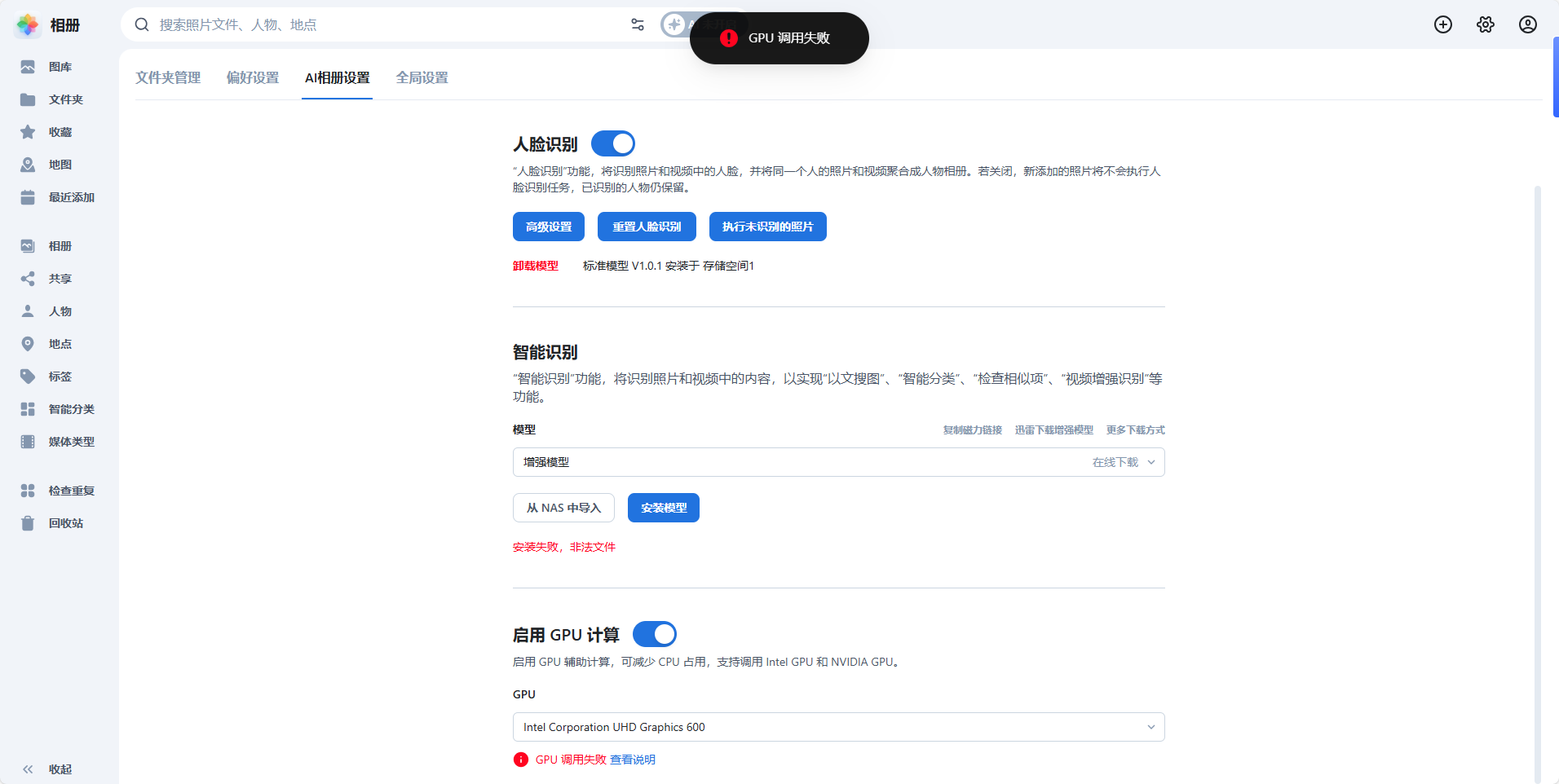This screenshot has width=1559, height=784.
Task: Open 查看说明 link for GPU failure
Action: [x=633, y=760]
